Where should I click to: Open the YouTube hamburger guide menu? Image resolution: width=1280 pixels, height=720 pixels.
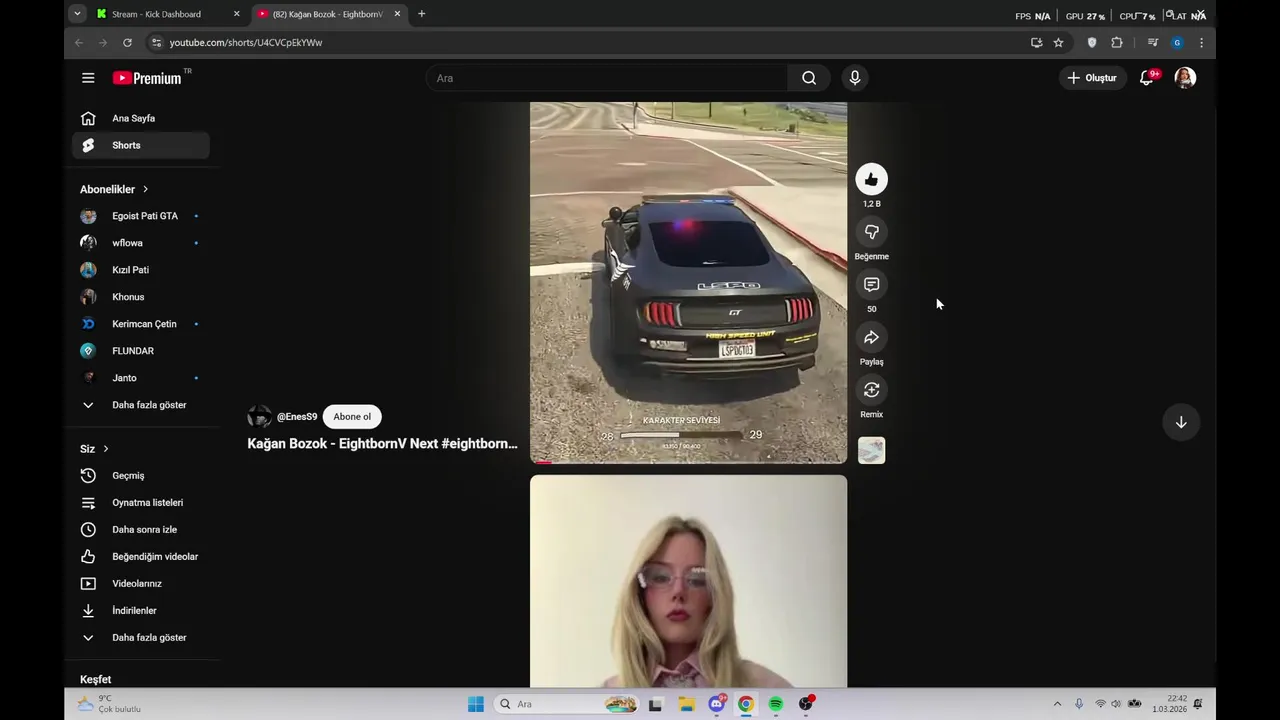(88, 78)
